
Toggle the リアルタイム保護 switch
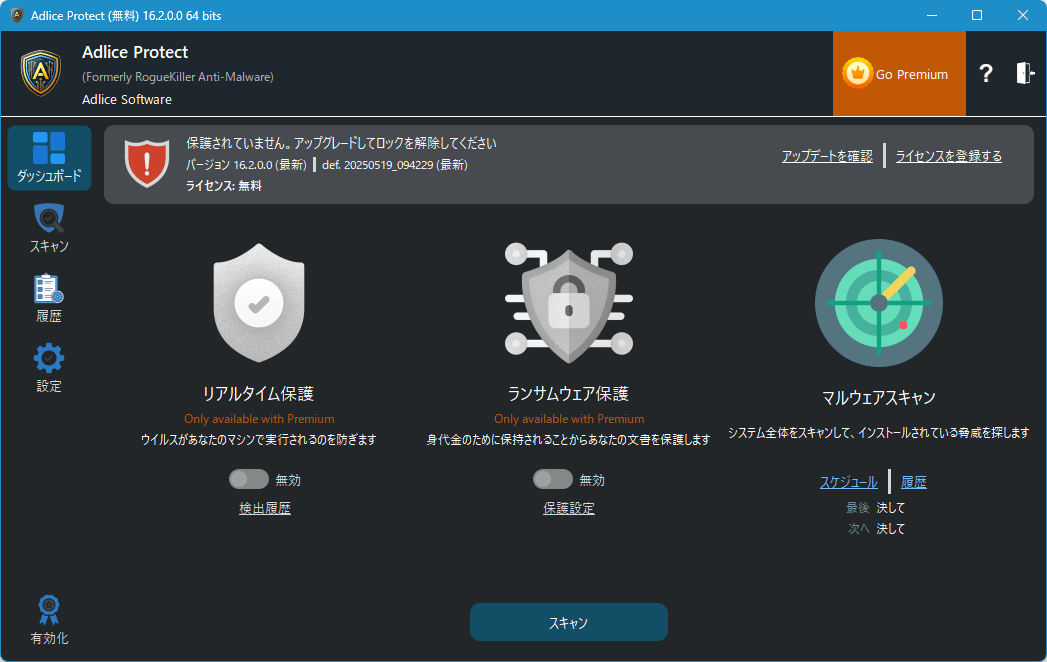[x=248, y=479]
